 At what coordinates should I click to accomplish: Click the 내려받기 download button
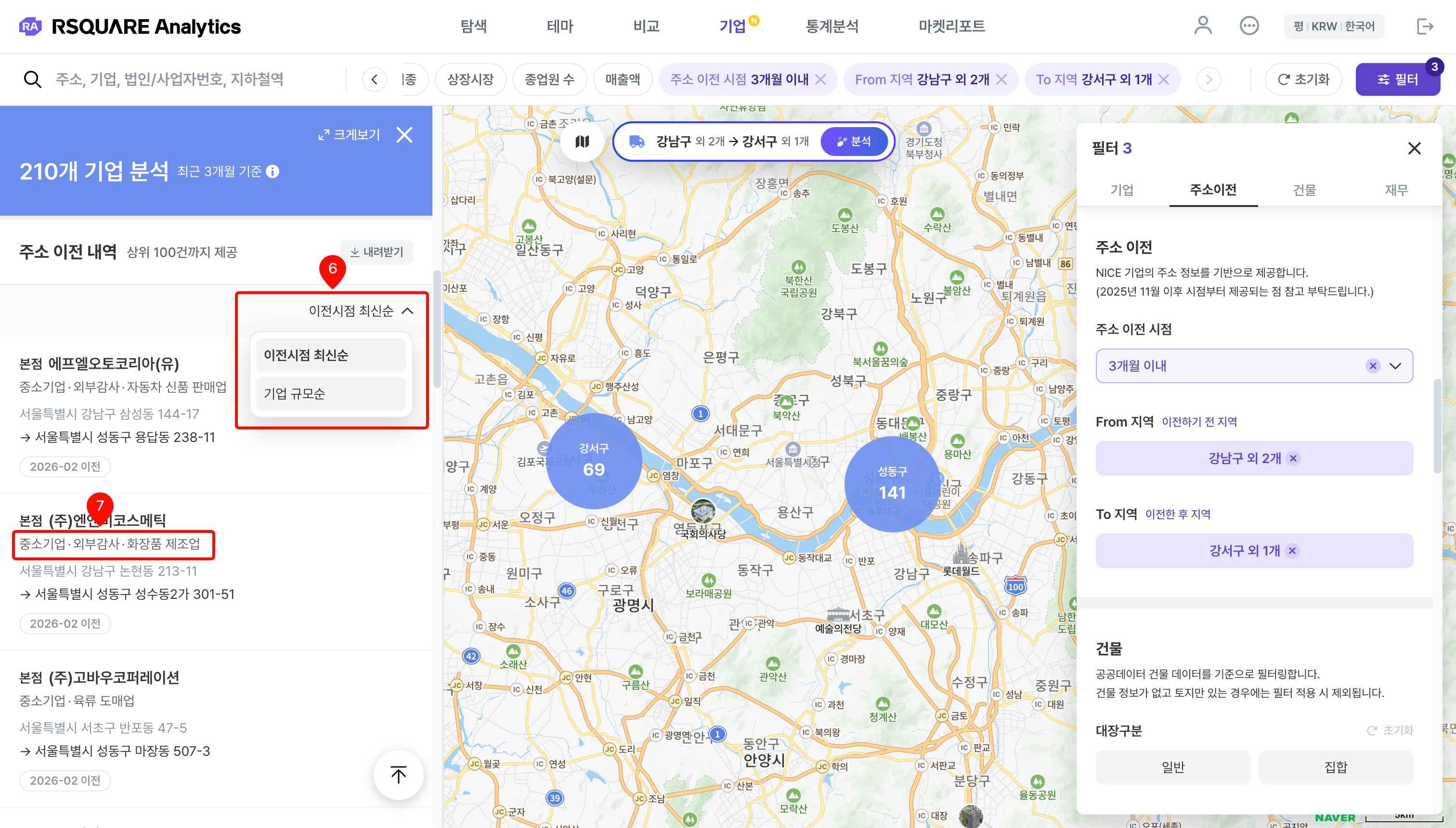[377, 252]
